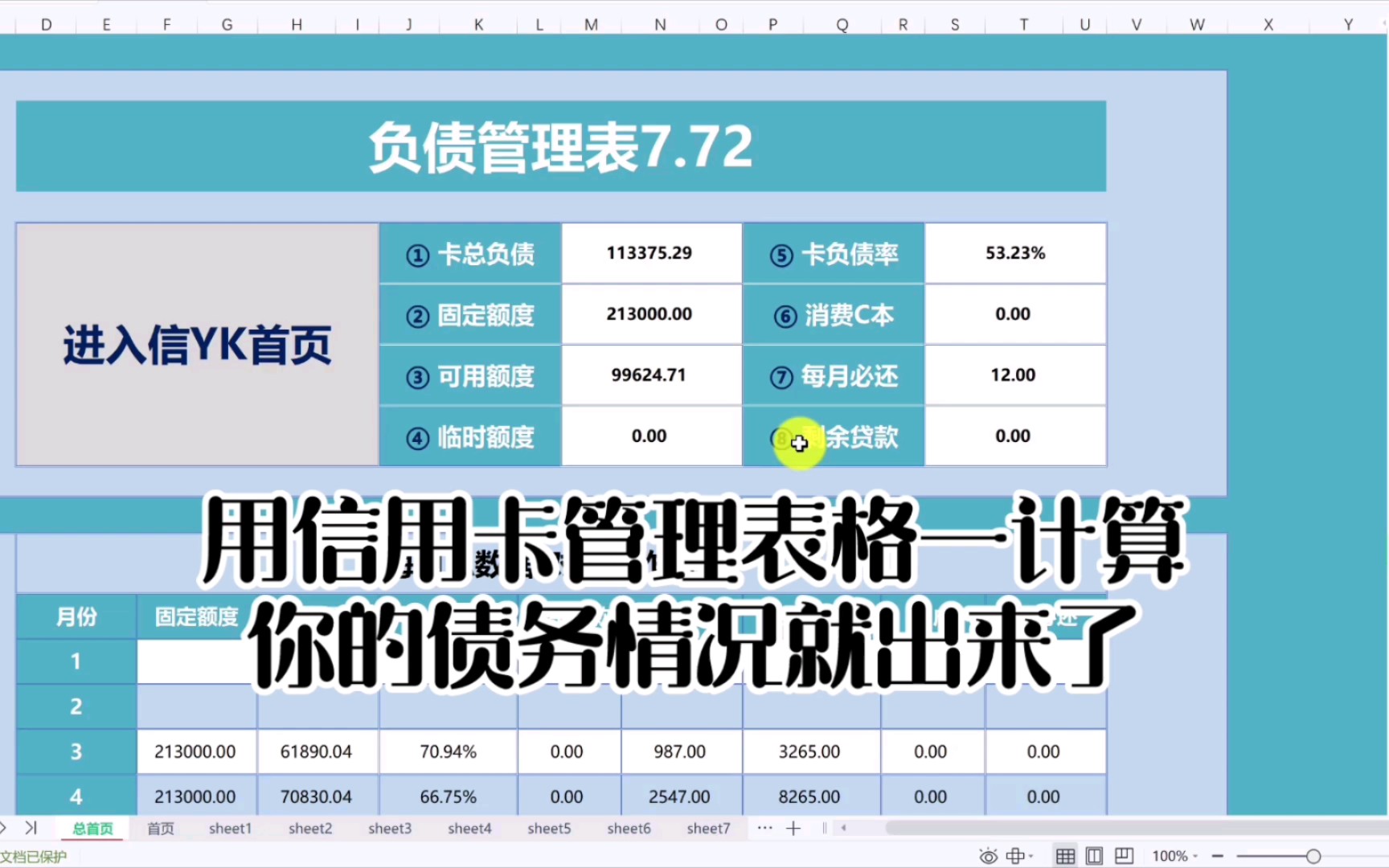The image size is (1389, 868).
Task: Select column header T
Action: point(1023,25)
